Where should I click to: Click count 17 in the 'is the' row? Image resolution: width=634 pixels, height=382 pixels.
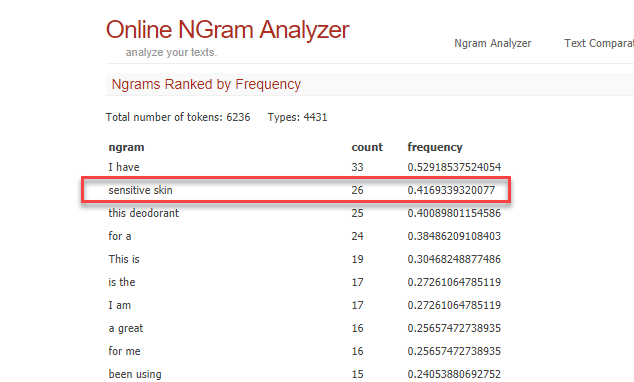click(357, 282)
